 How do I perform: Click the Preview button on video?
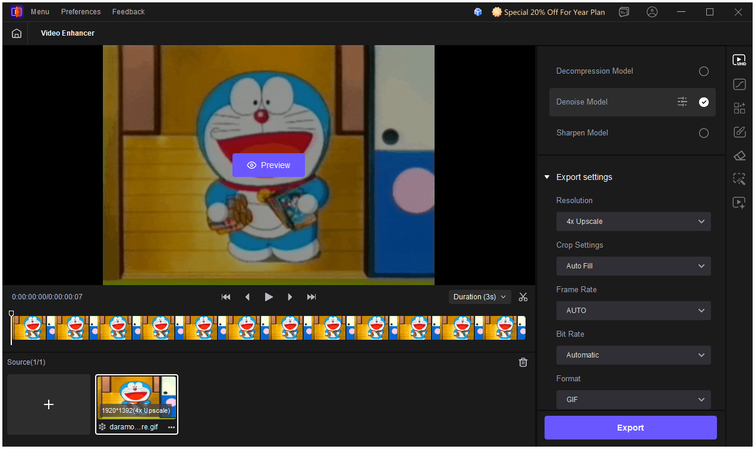click(268, 165)
